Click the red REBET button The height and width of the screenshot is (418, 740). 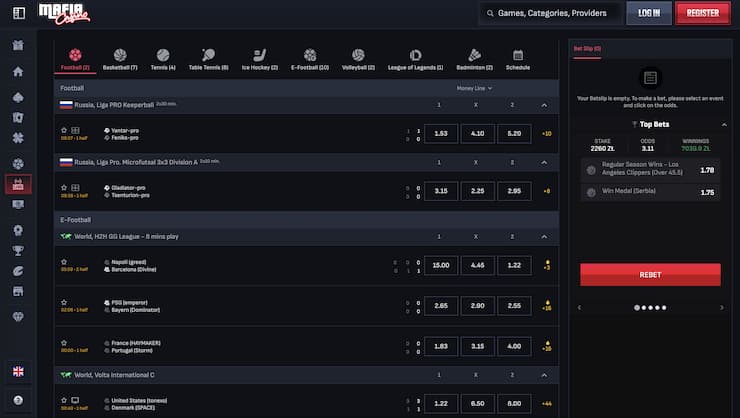pyautogui.click(x=650, y=275)
